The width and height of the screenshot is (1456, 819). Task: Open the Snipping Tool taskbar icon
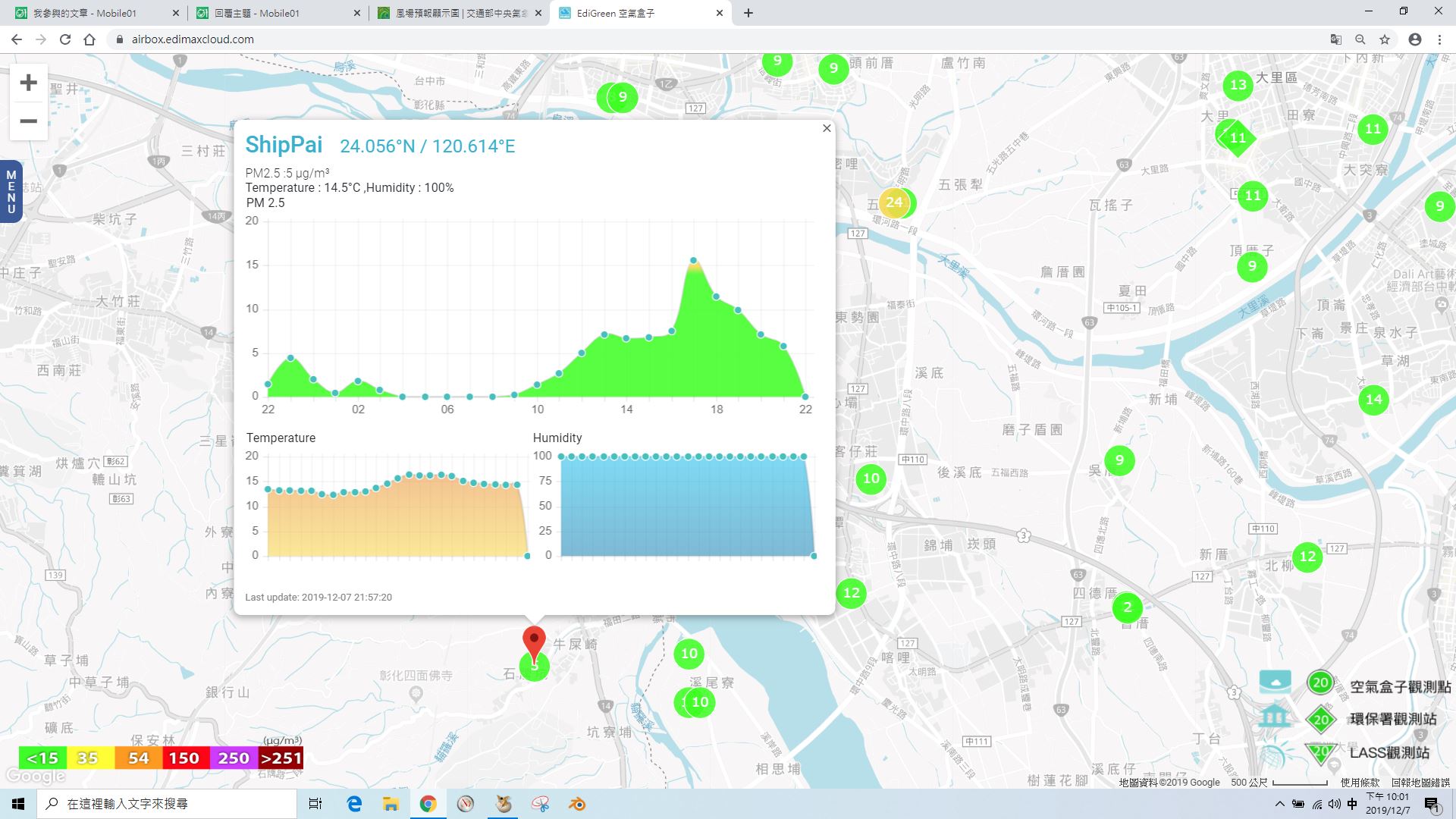tap(541, 804)
